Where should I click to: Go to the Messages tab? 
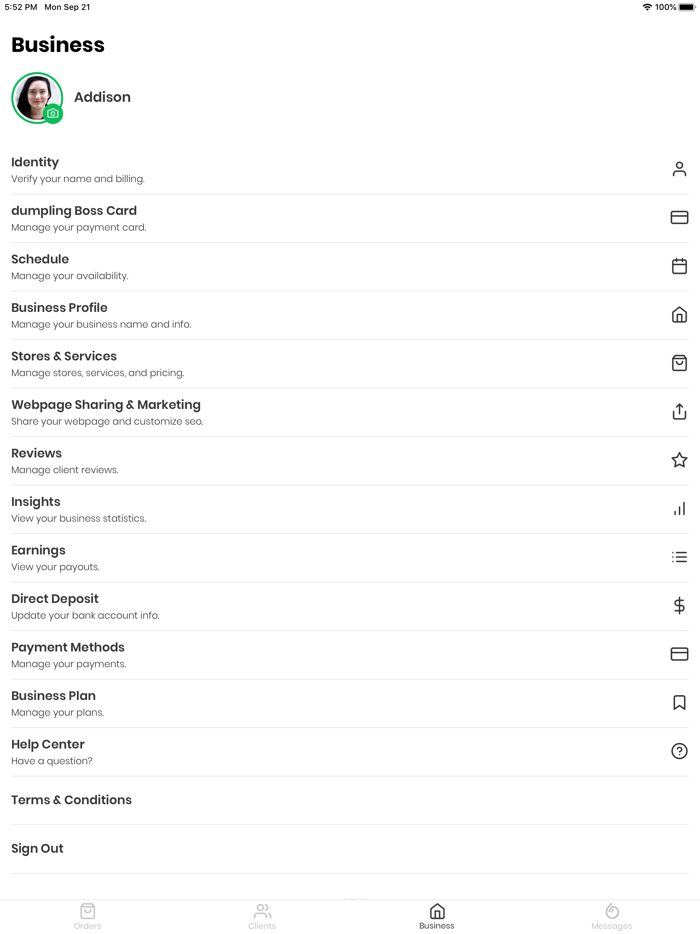(612, 915)
